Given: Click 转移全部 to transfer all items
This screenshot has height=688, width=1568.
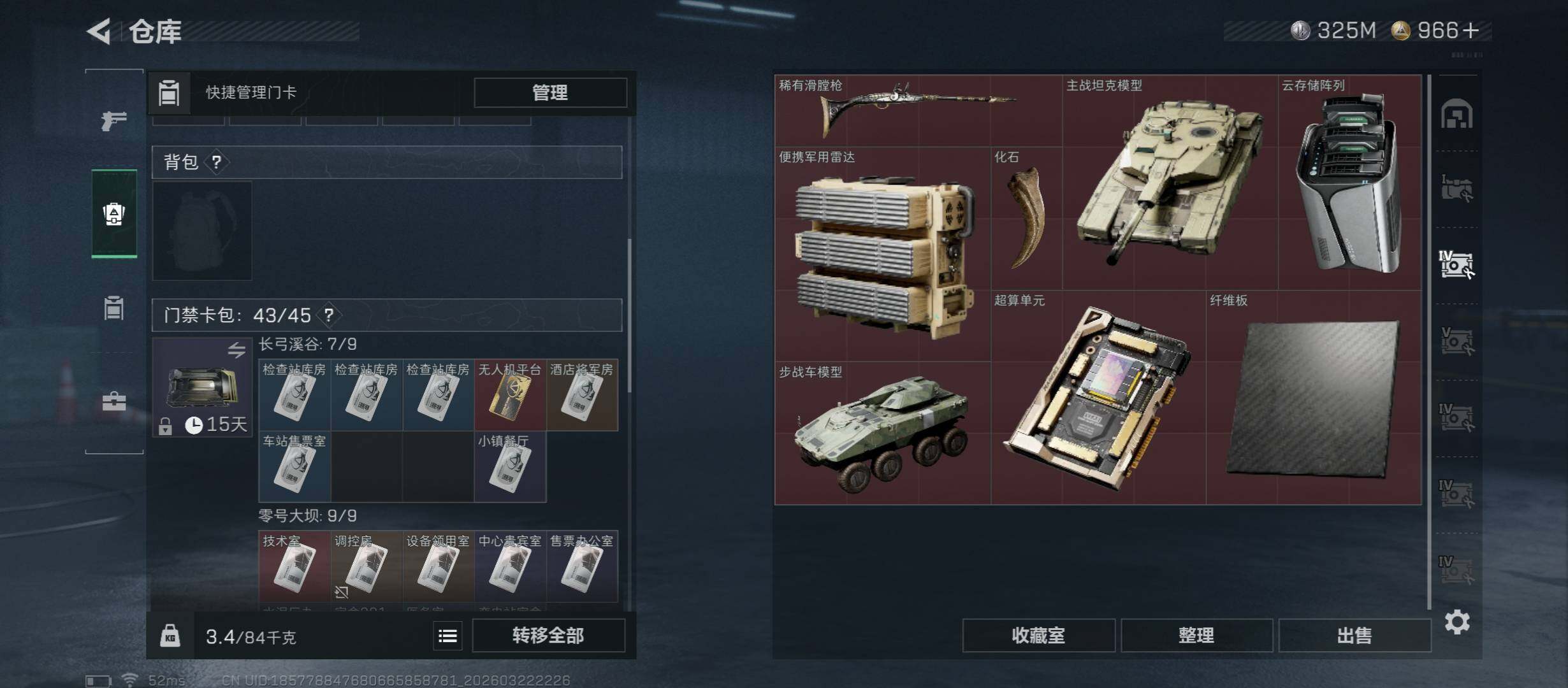Looking at the screenshot, I should (548, 636).
